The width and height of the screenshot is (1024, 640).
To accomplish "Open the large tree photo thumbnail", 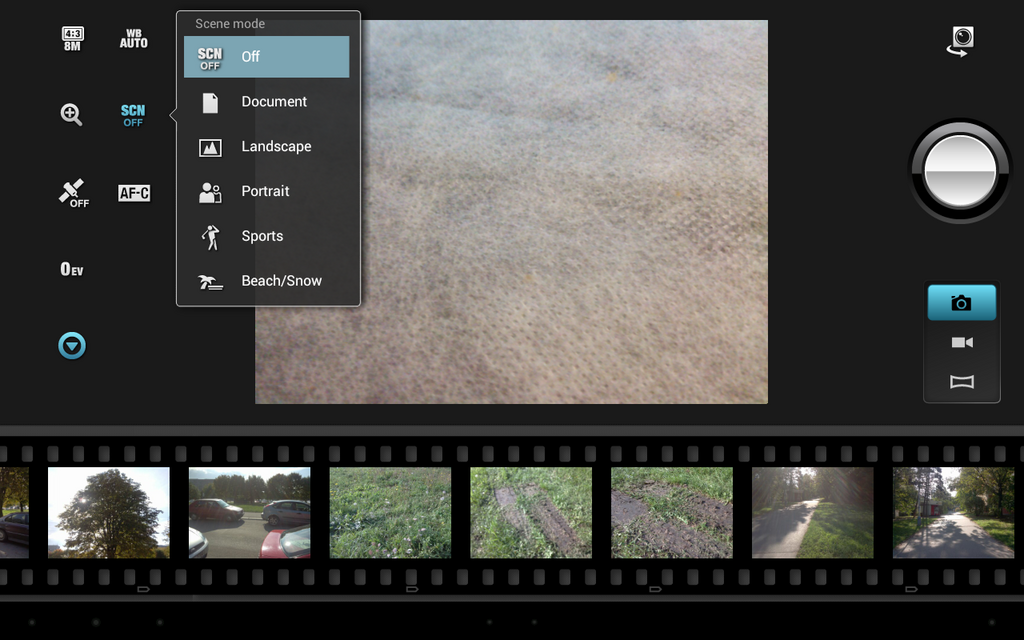I will tap(108, 513).
